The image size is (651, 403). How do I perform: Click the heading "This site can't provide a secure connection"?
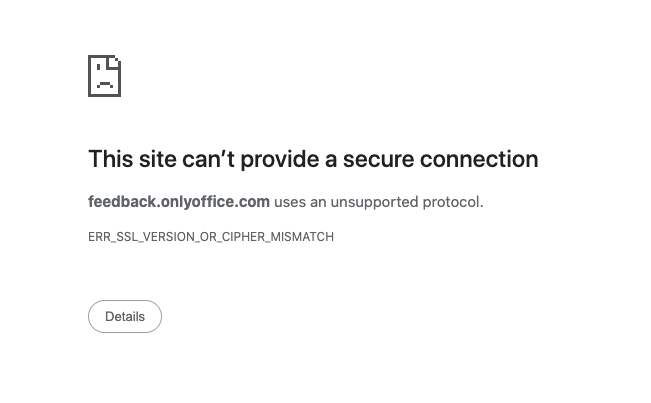pyautogui.click(x=313, y=159)
